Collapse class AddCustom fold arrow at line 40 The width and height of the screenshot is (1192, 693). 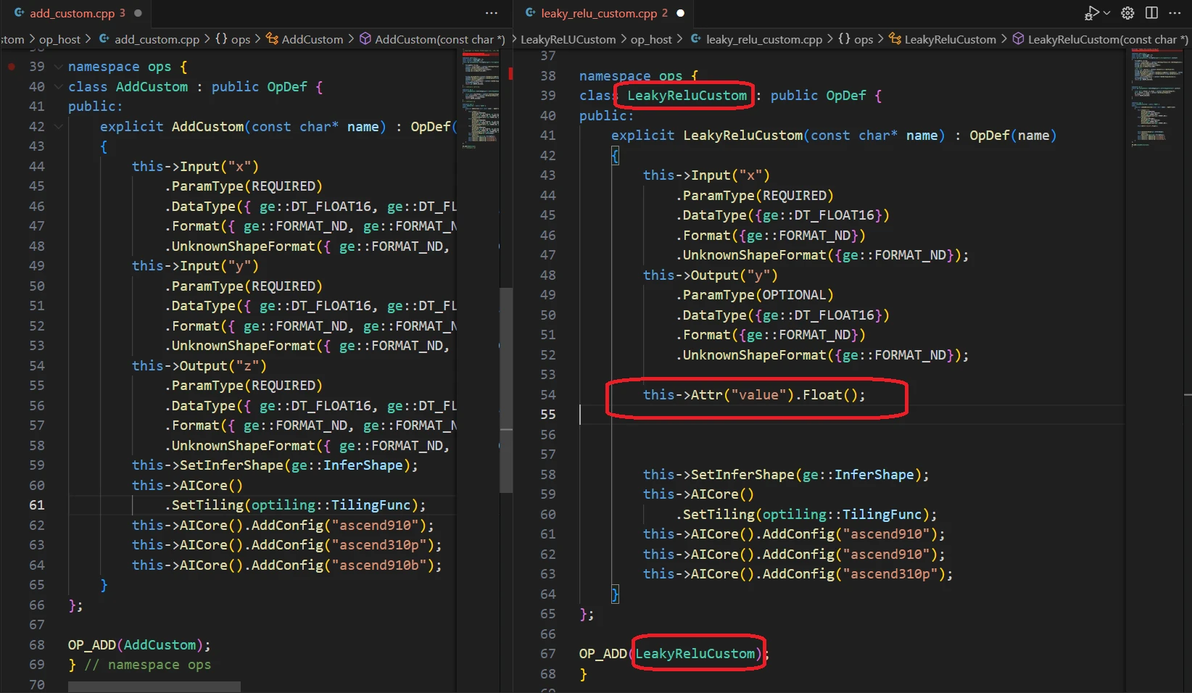[58, 87]
